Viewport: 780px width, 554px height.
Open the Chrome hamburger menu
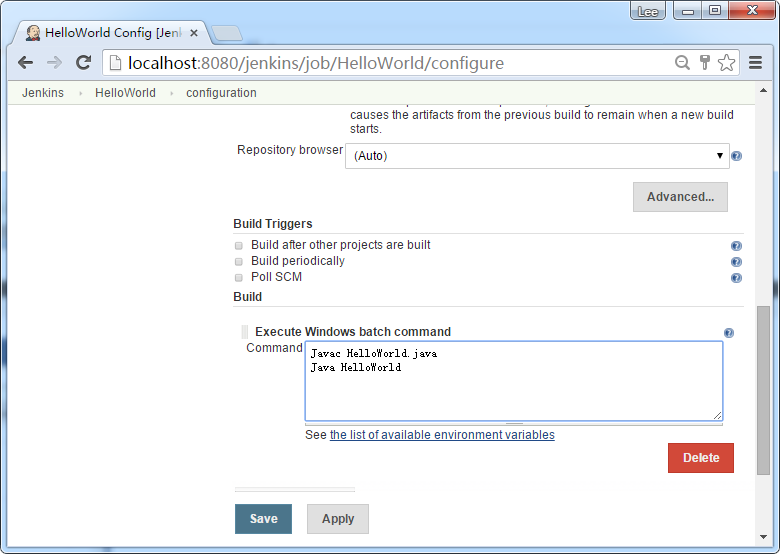pyautogui.click(x=756, y=63)
